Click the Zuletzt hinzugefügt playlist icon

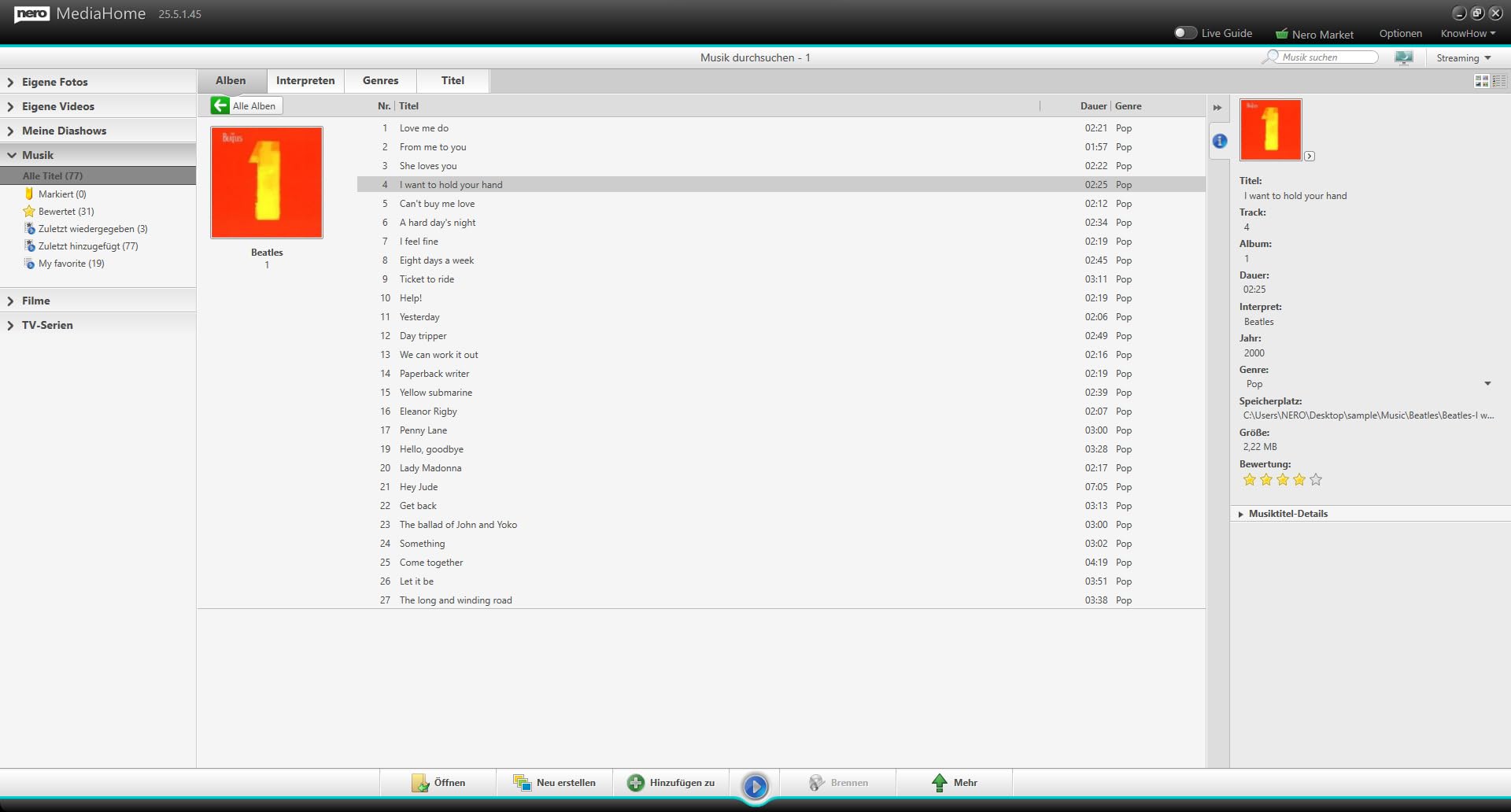(x=29, y=246)
